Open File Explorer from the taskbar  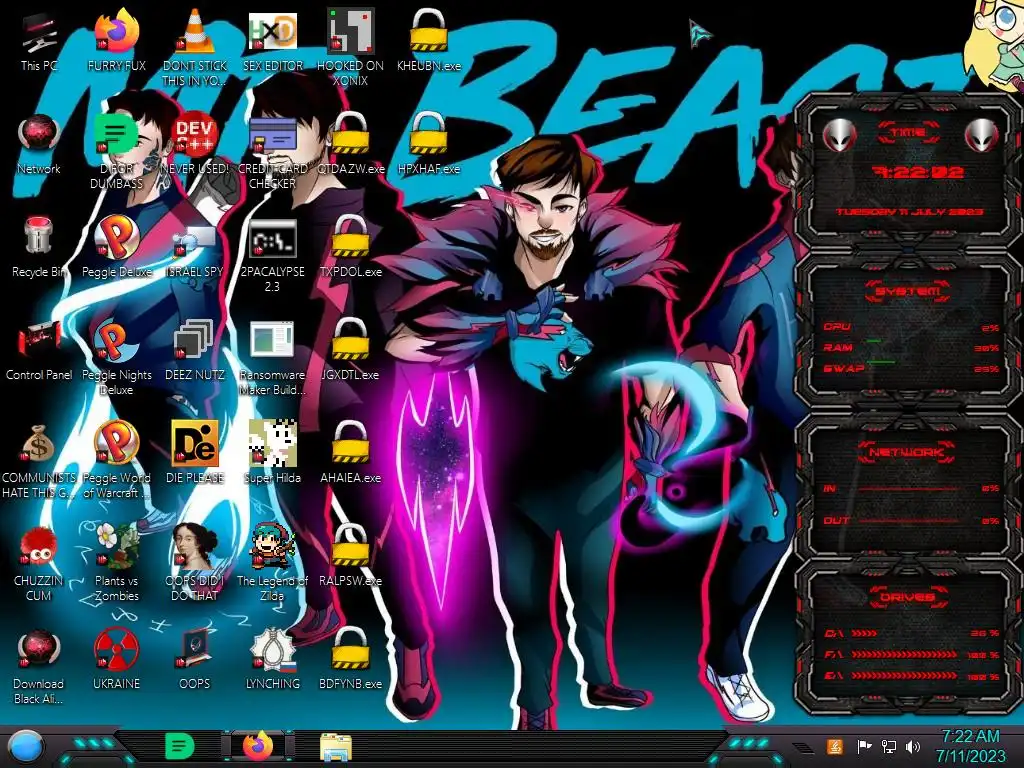click(x=336, y=747)
